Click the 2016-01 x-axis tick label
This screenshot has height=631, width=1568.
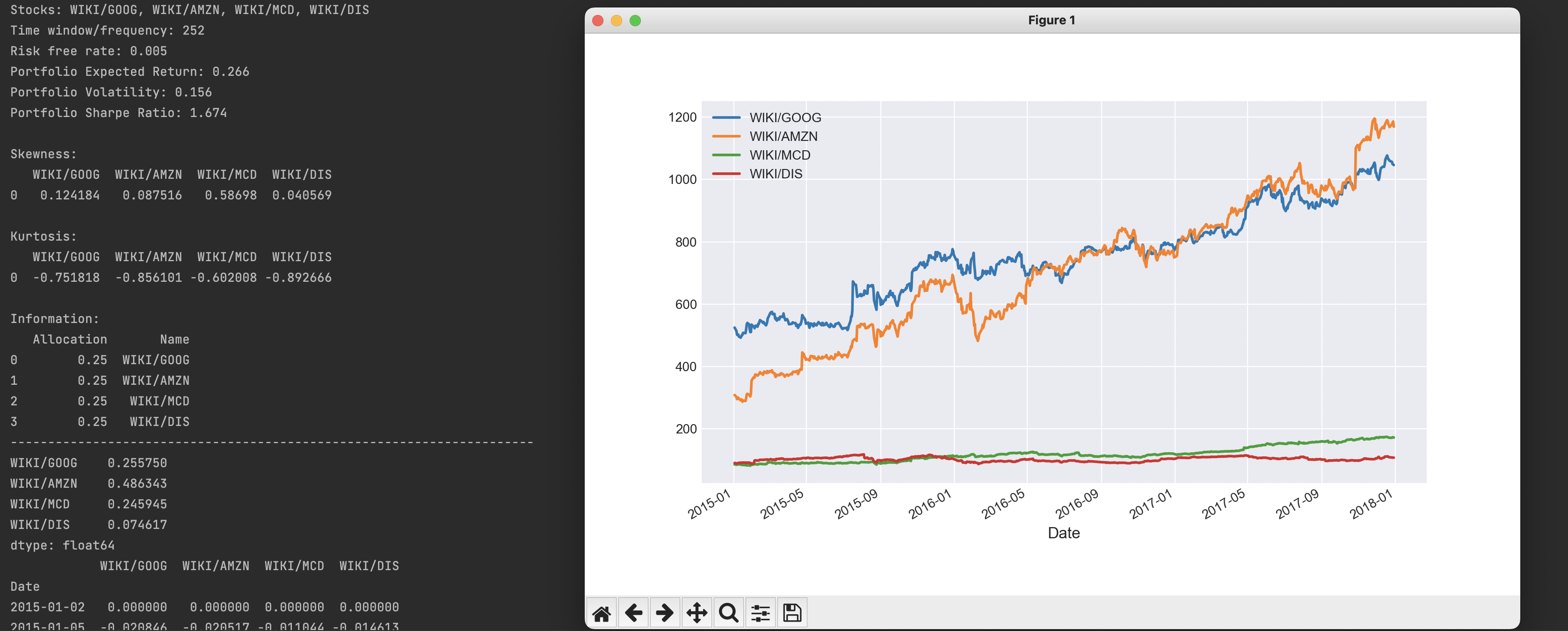[929, 505]
